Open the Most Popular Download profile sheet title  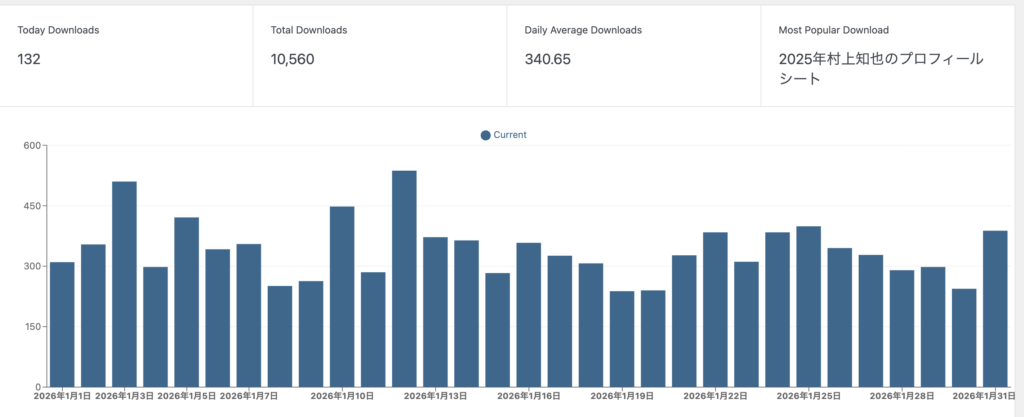coord(879,69)
